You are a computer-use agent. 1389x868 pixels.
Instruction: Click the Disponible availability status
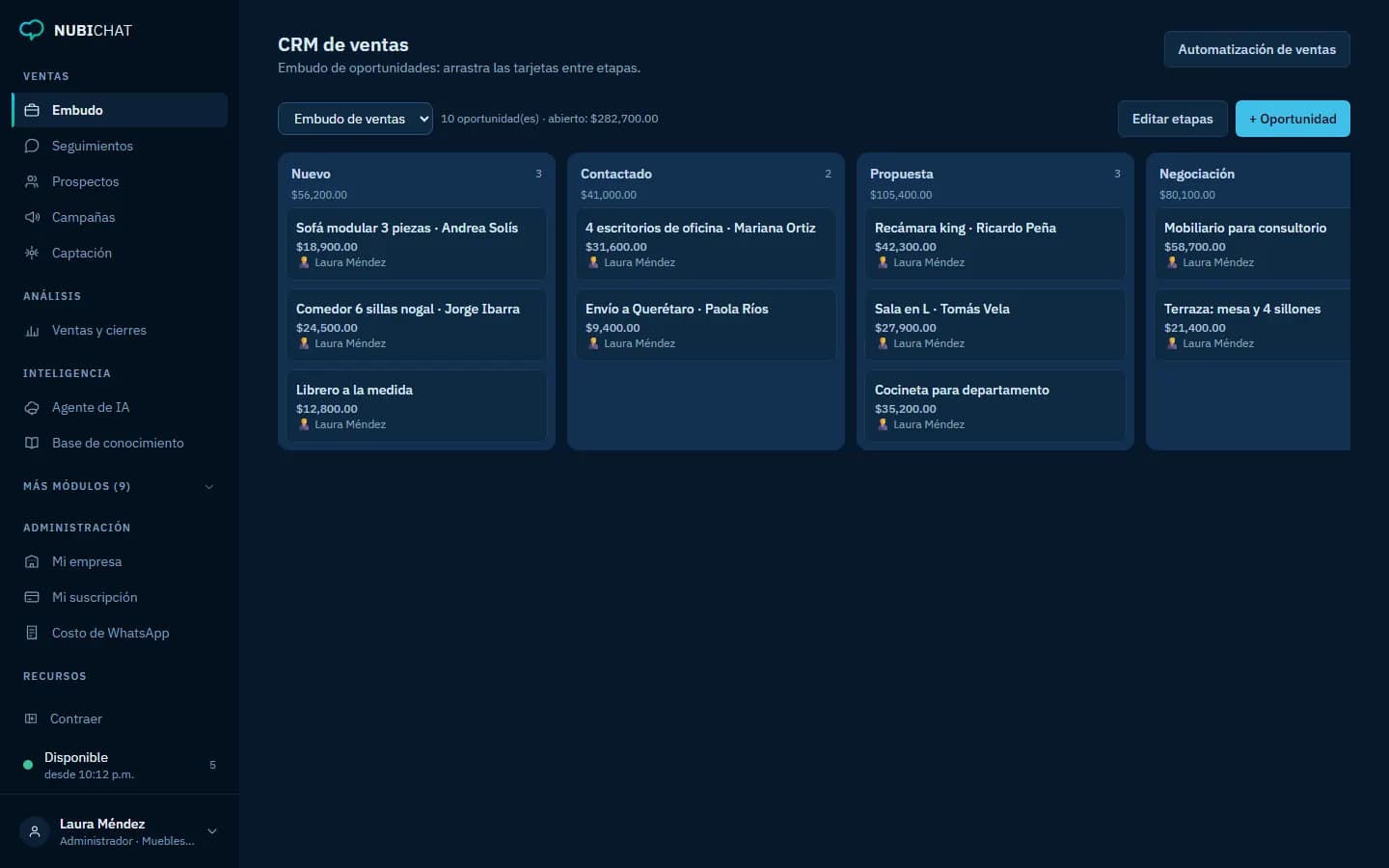[x=120, y=765]
